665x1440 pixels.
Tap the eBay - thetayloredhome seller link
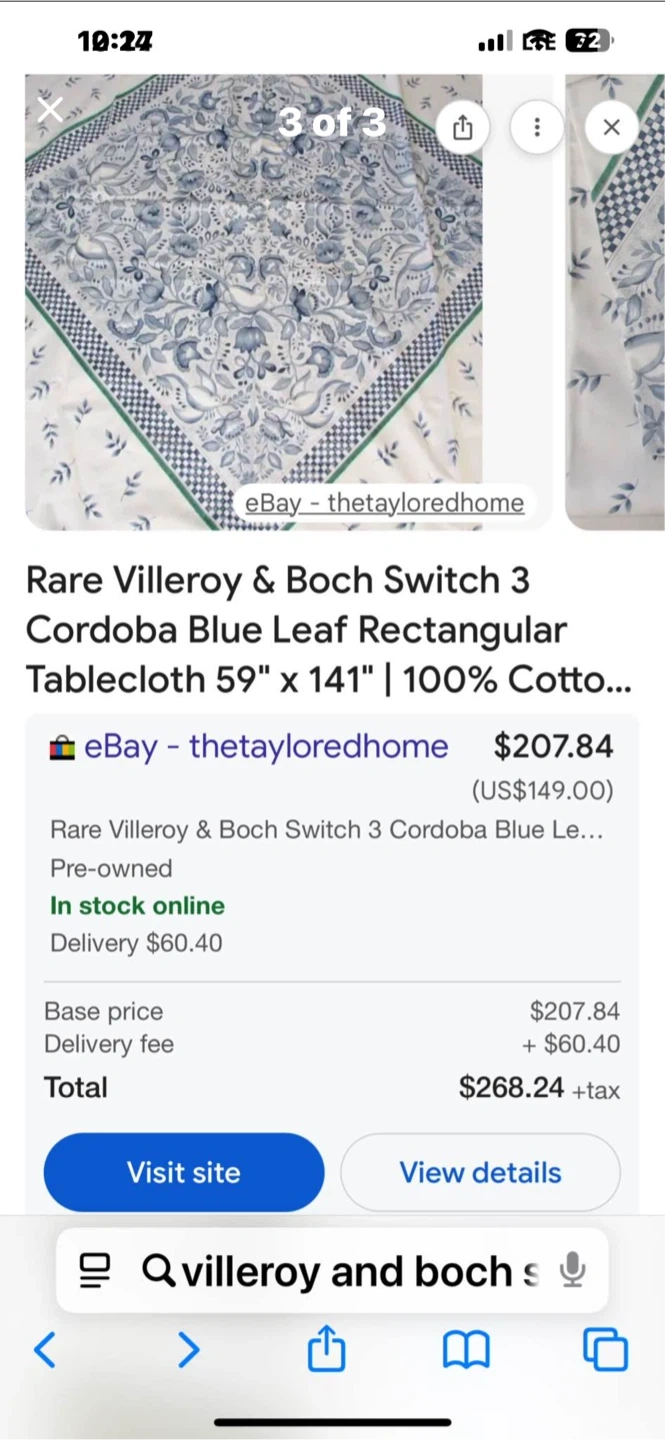(x=266, y=746)
